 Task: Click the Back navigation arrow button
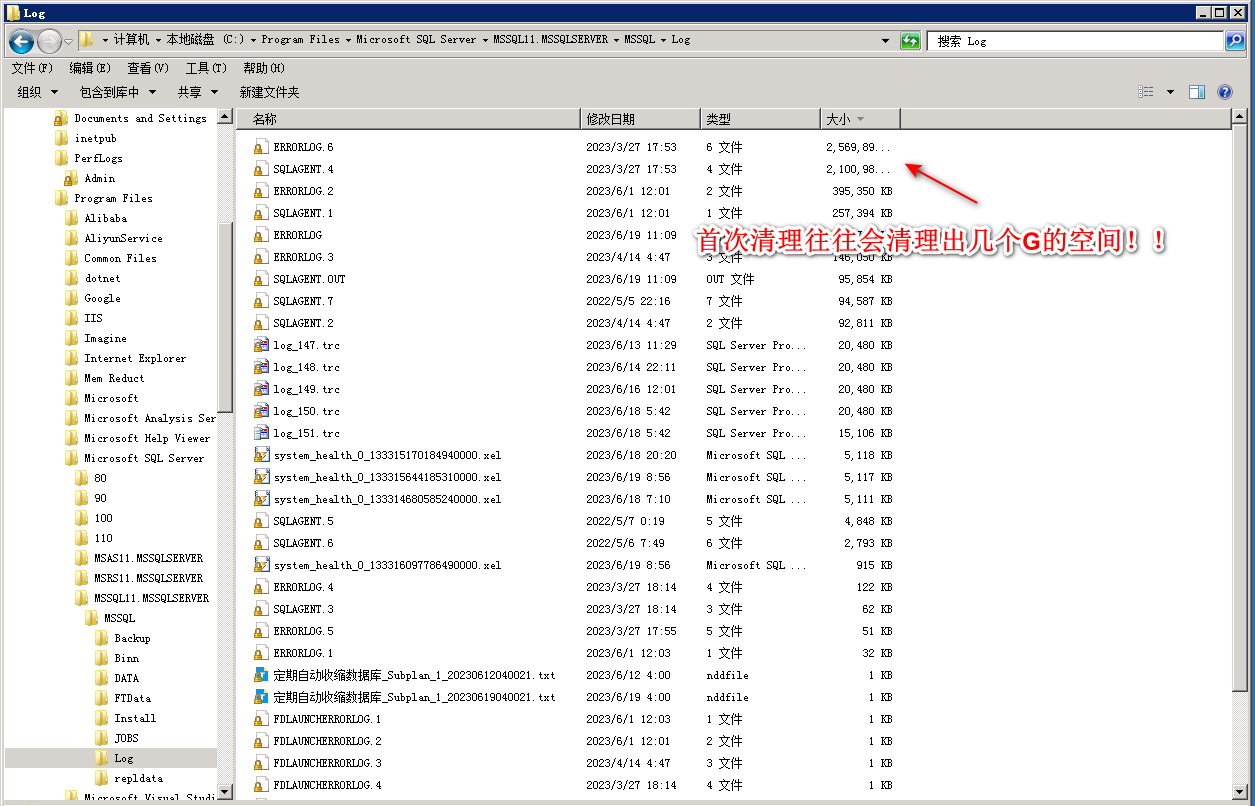22,41
